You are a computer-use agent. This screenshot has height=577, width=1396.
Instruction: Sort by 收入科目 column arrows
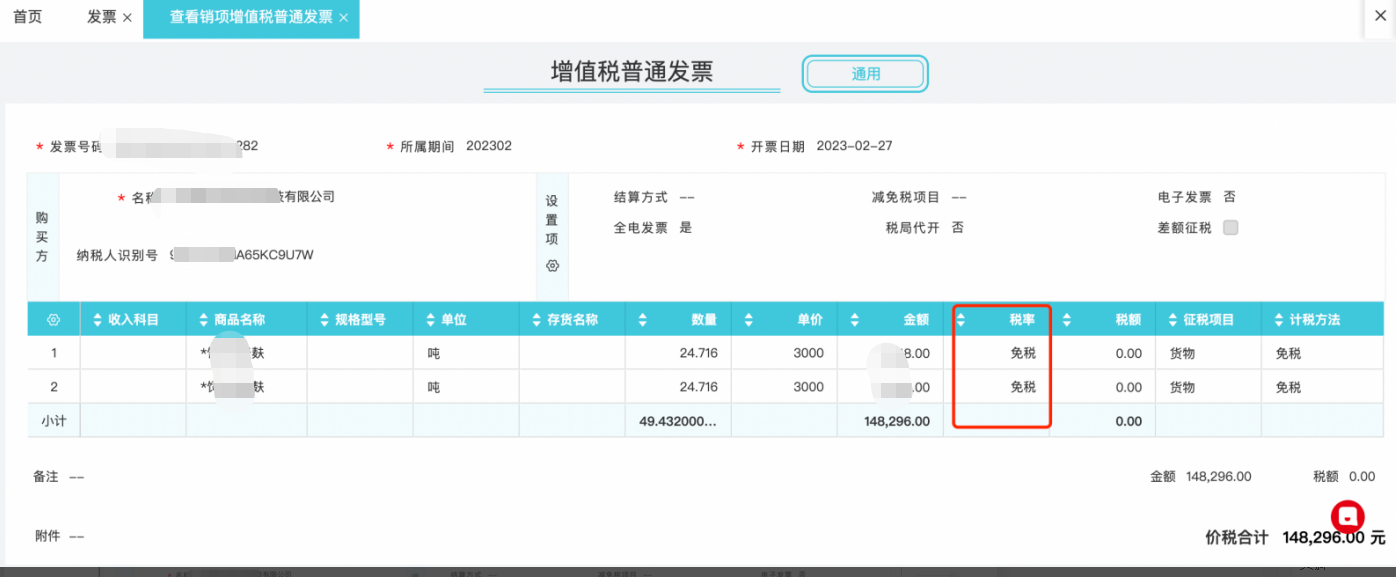point(98,320)
